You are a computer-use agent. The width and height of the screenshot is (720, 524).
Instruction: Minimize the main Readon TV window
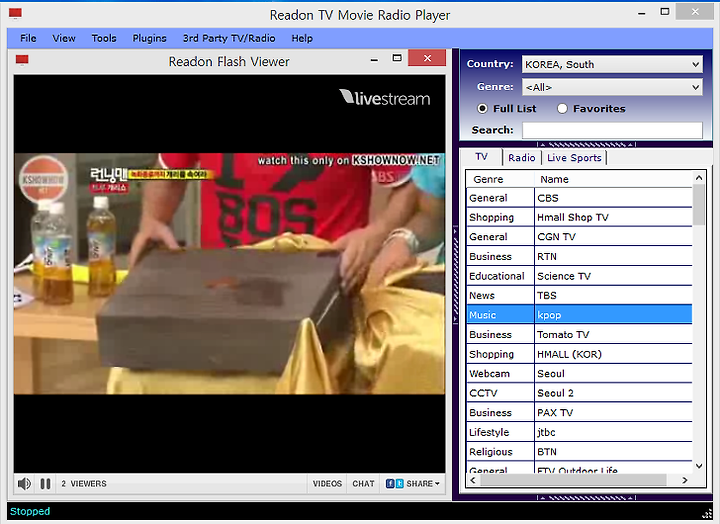[641, 13]
